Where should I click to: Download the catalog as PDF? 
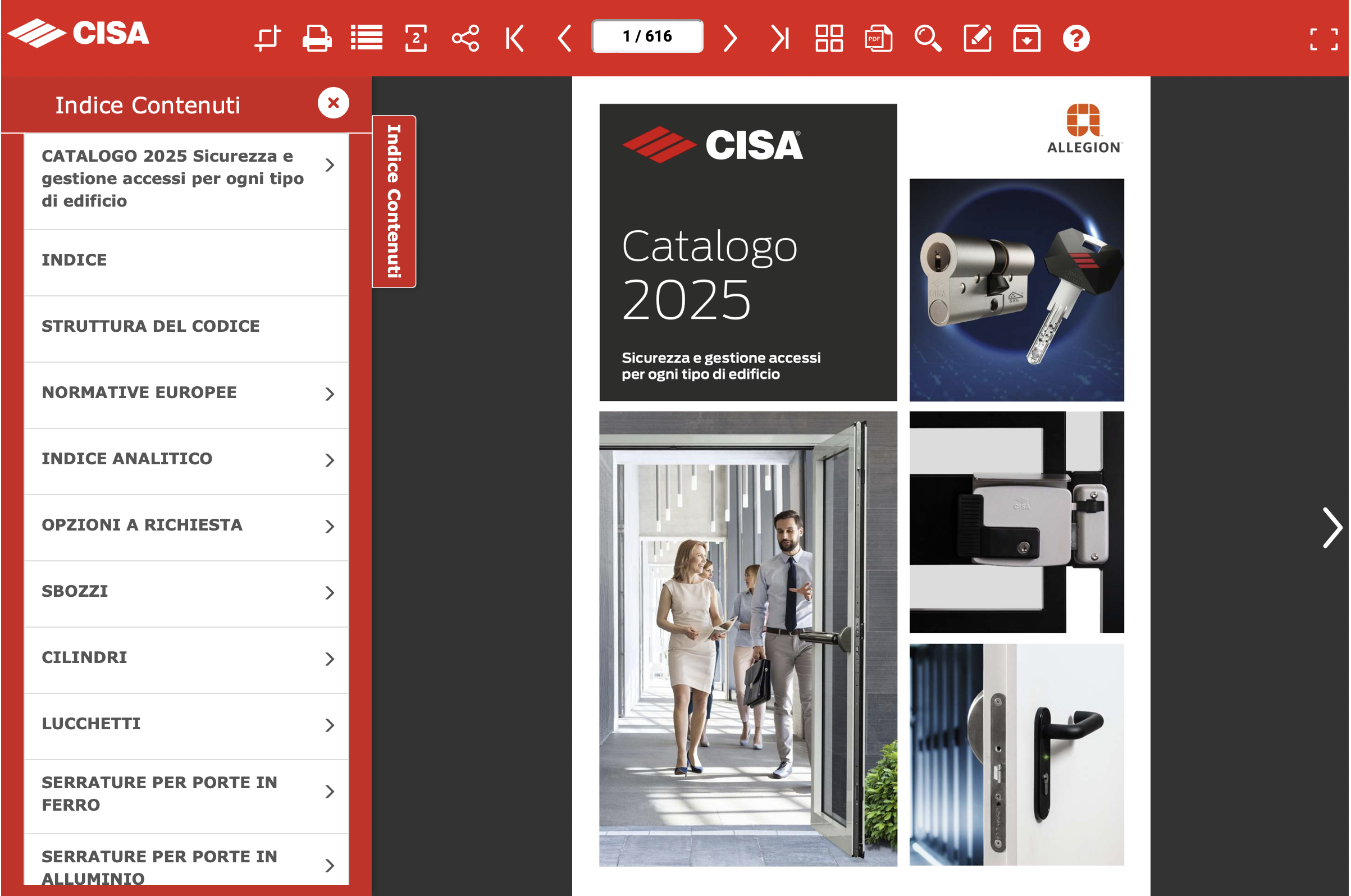878,38
